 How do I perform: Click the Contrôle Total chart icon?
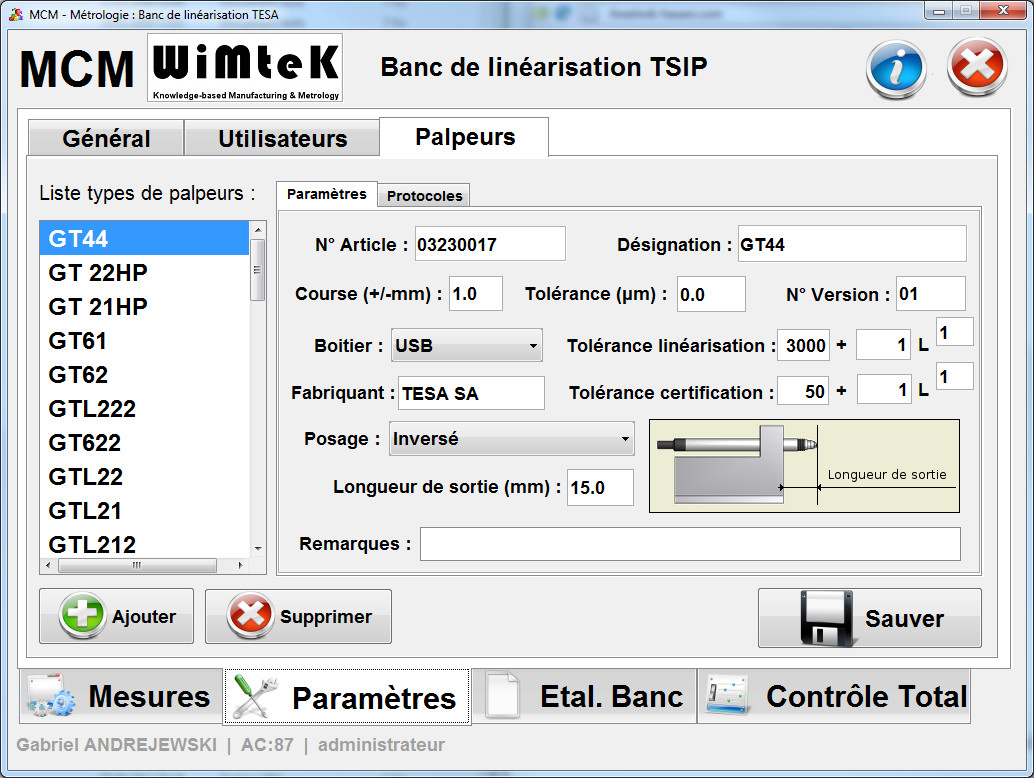(727, 696)
